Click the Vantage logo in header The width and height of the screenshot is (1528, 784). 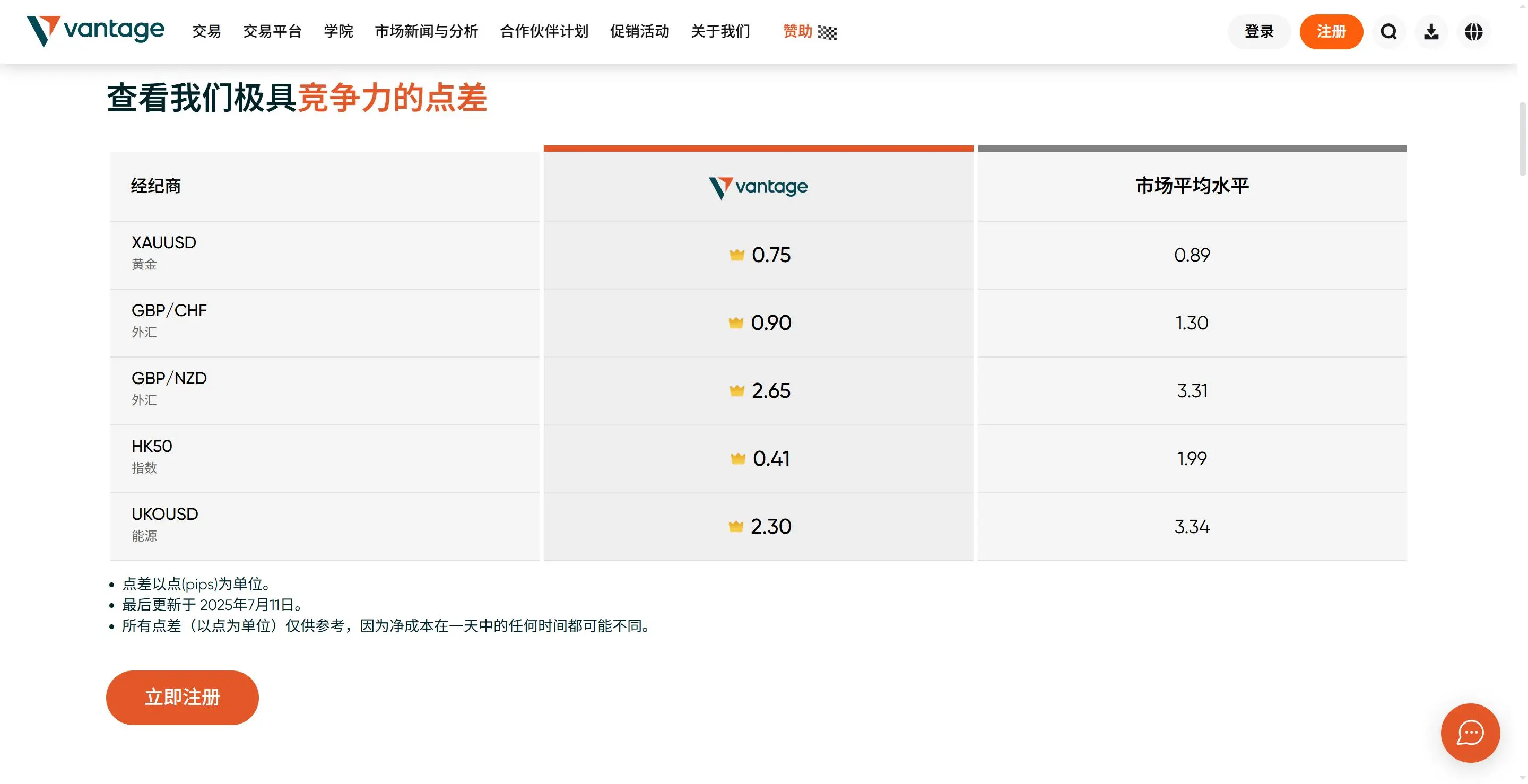pyautogui.click(x=95, y=31)
